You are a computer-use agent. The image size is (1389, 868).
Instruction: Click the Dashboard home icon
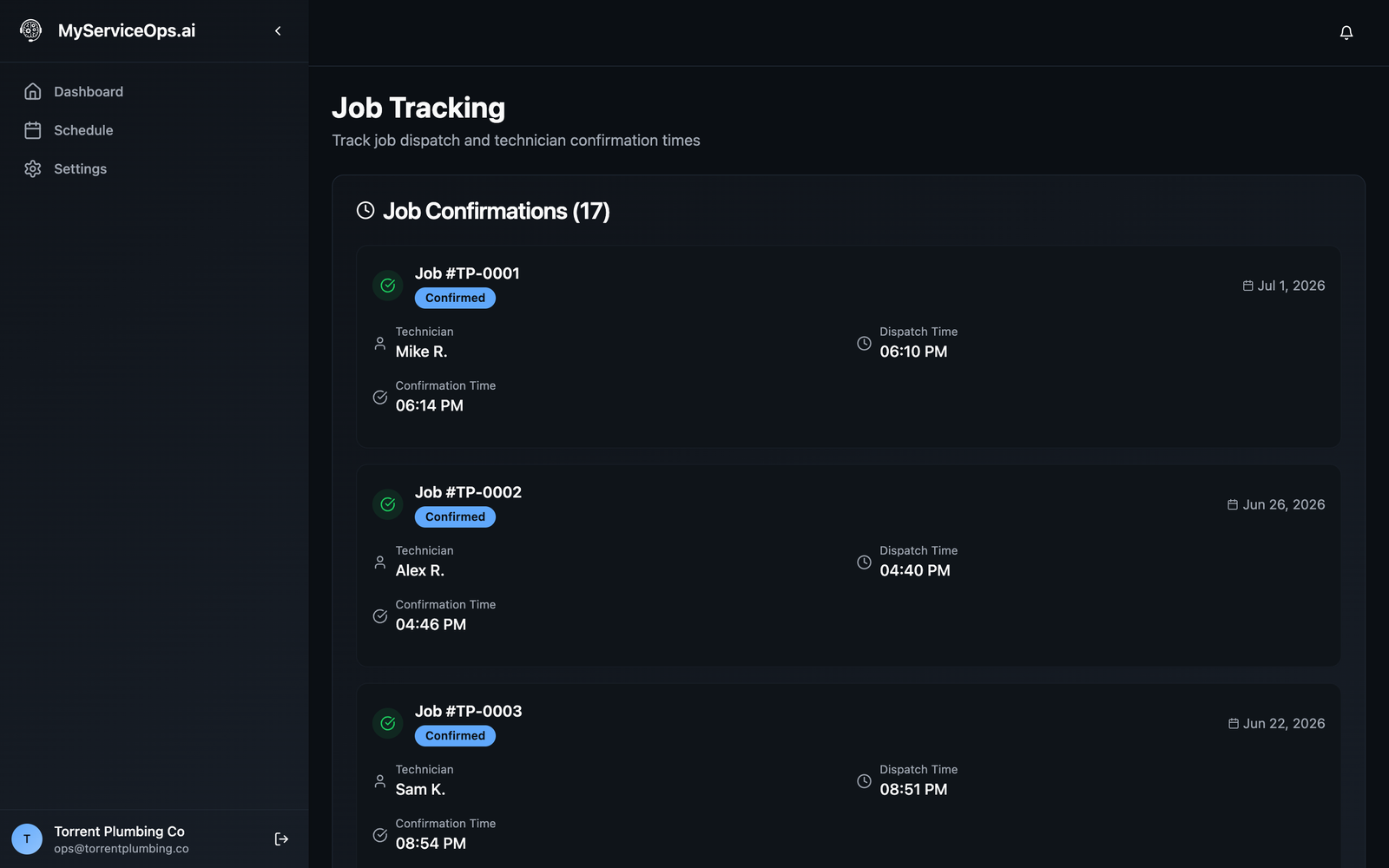click(x=33, y=92)
